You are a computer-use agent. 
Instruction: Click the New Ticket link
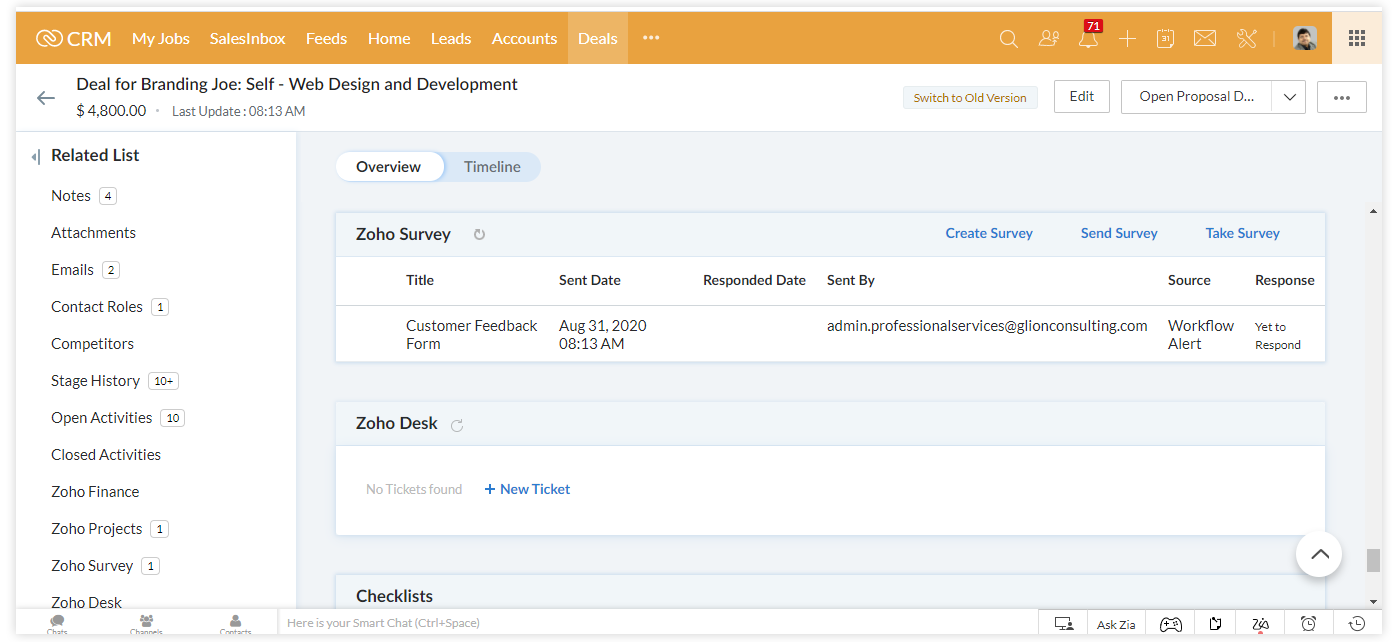pos(528,489)
